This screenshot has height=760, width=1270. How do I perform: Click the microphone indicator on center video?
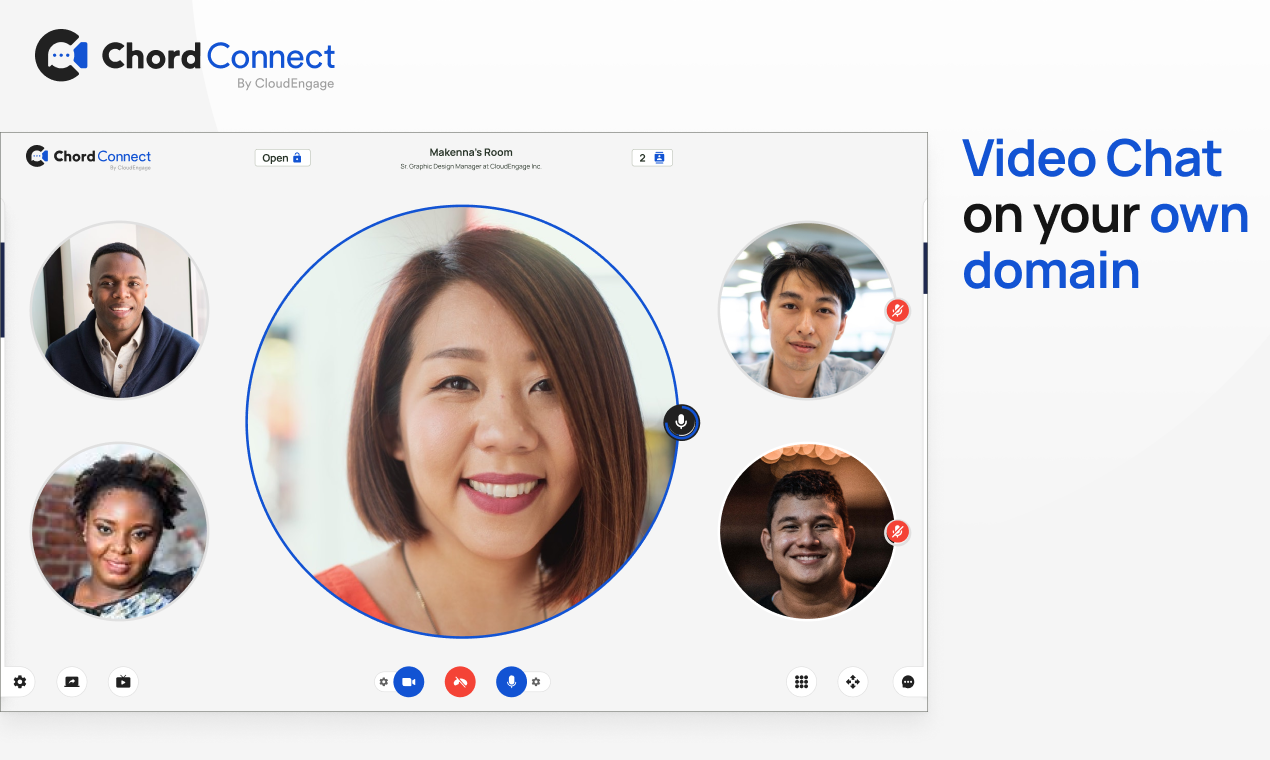682,422
